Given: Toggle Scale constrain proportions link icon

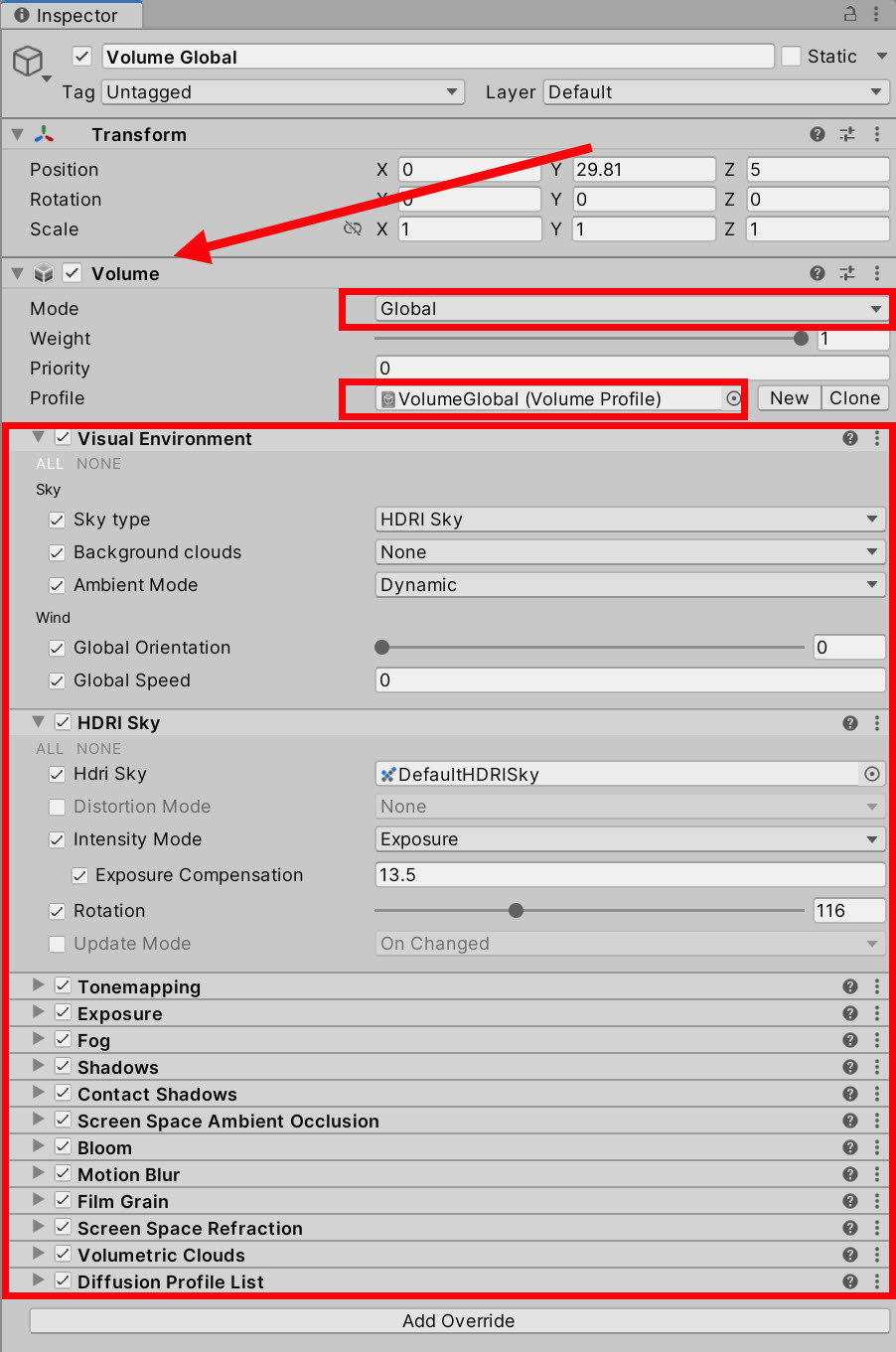Looking at the screenshot, I should point(352,229).
